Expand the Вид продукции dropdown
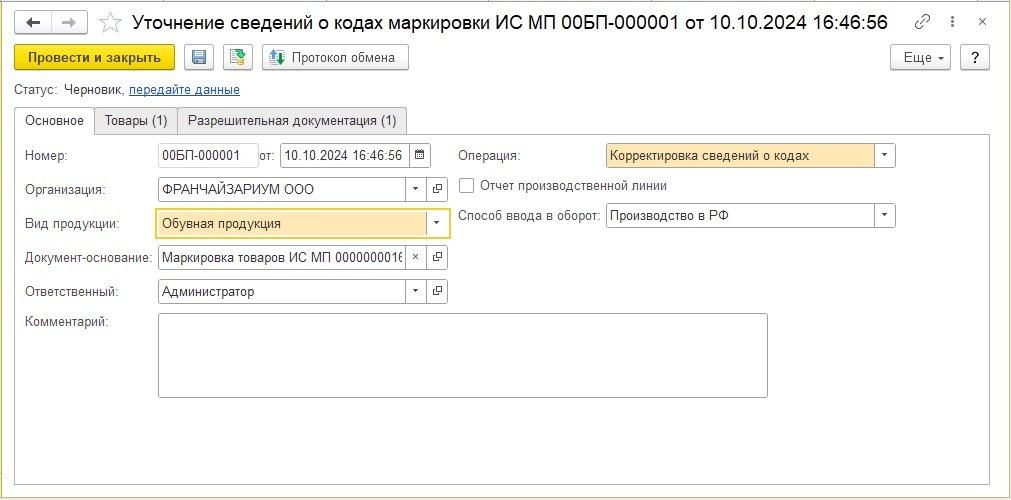 pos(437,223)
